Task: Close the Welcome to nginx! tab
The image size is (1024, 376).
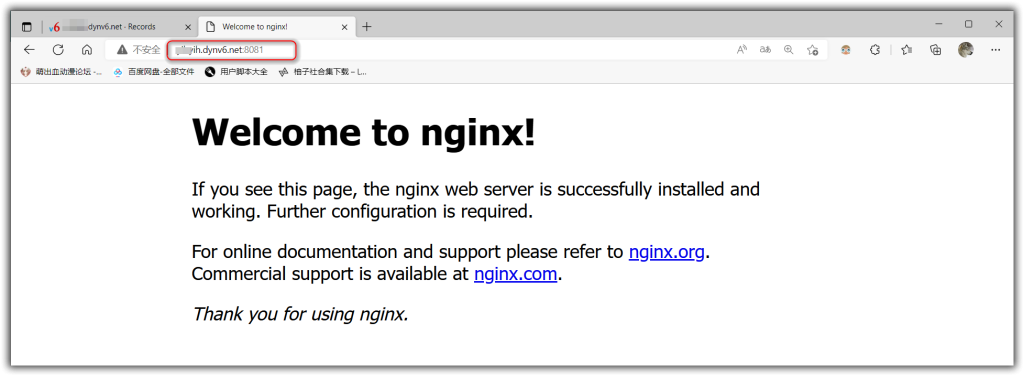Action: click(x=345, y=27)
